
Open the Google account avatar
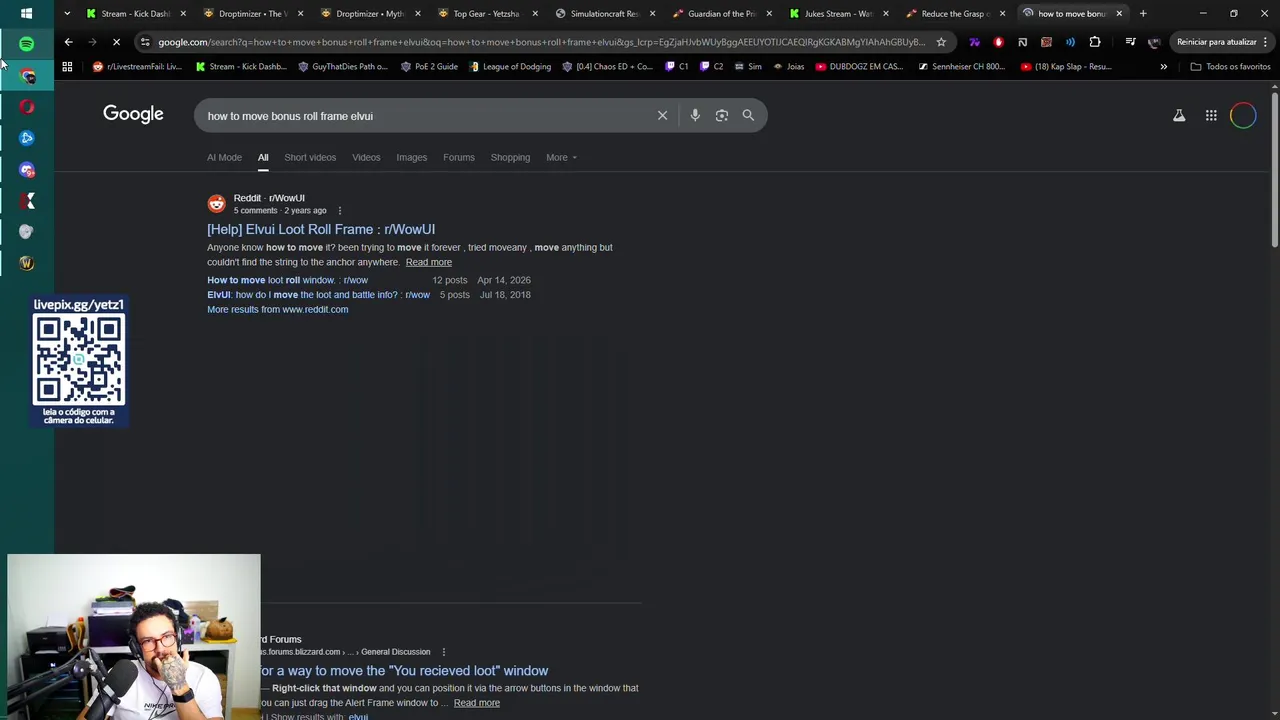click(x=1243, y=116)
